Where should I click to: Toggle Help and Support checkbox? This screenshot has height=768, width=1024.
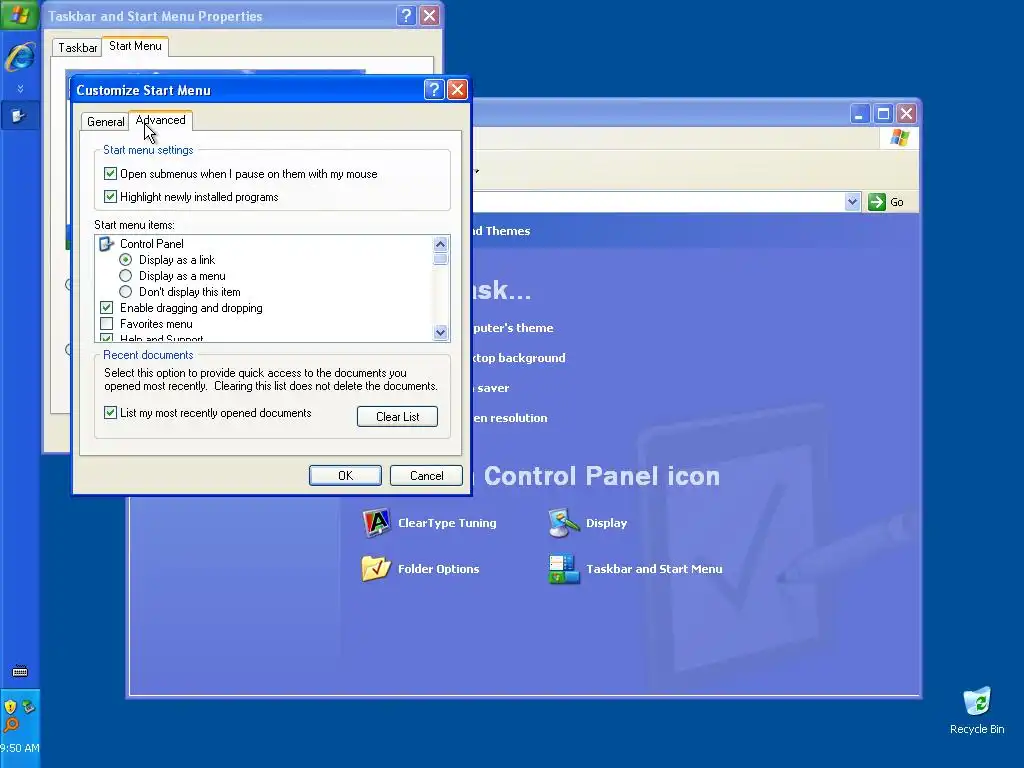[106, 338]
